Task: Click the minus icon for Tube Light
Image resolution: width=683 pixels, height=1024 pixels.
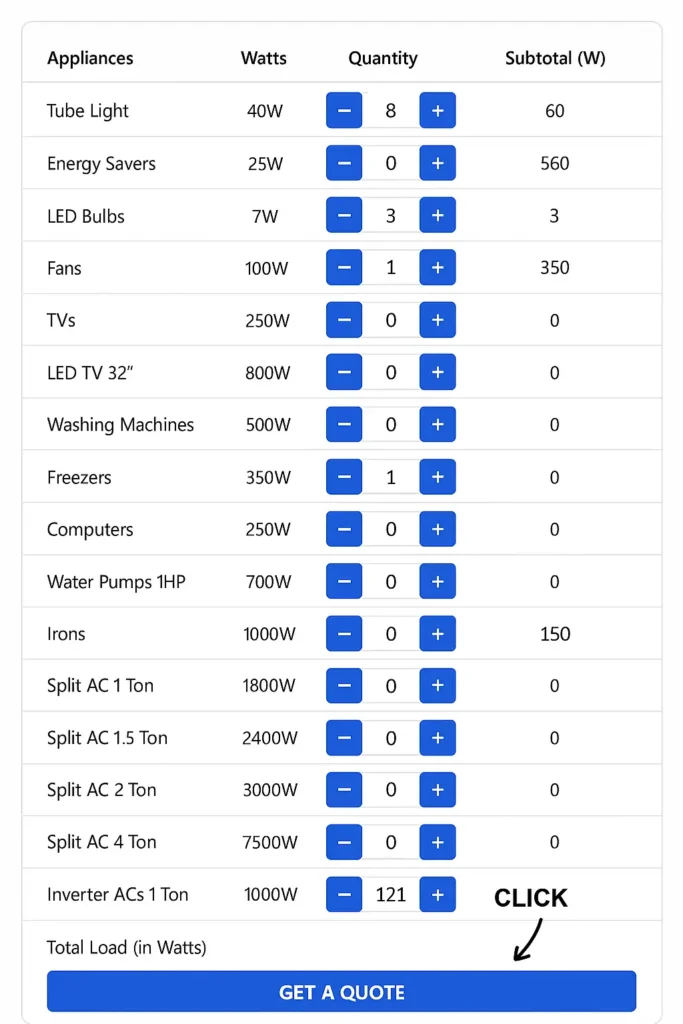Action: [x=344, y=110]
